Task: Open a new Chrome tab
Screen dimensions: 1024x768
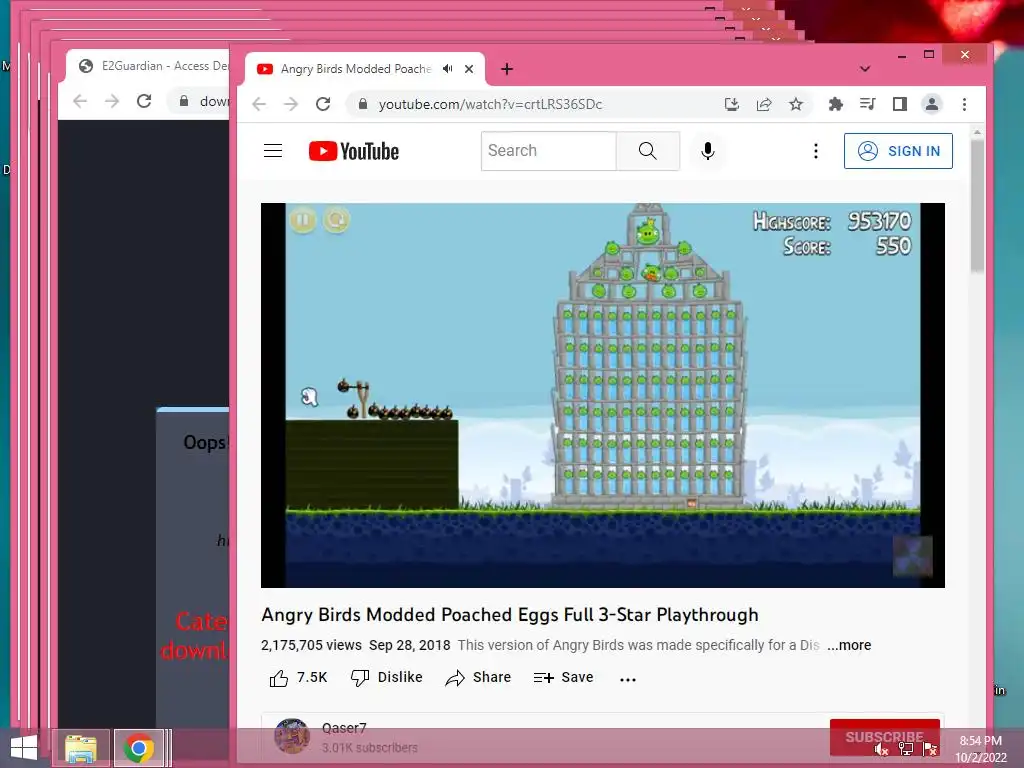Action: [x=507, y=69]
